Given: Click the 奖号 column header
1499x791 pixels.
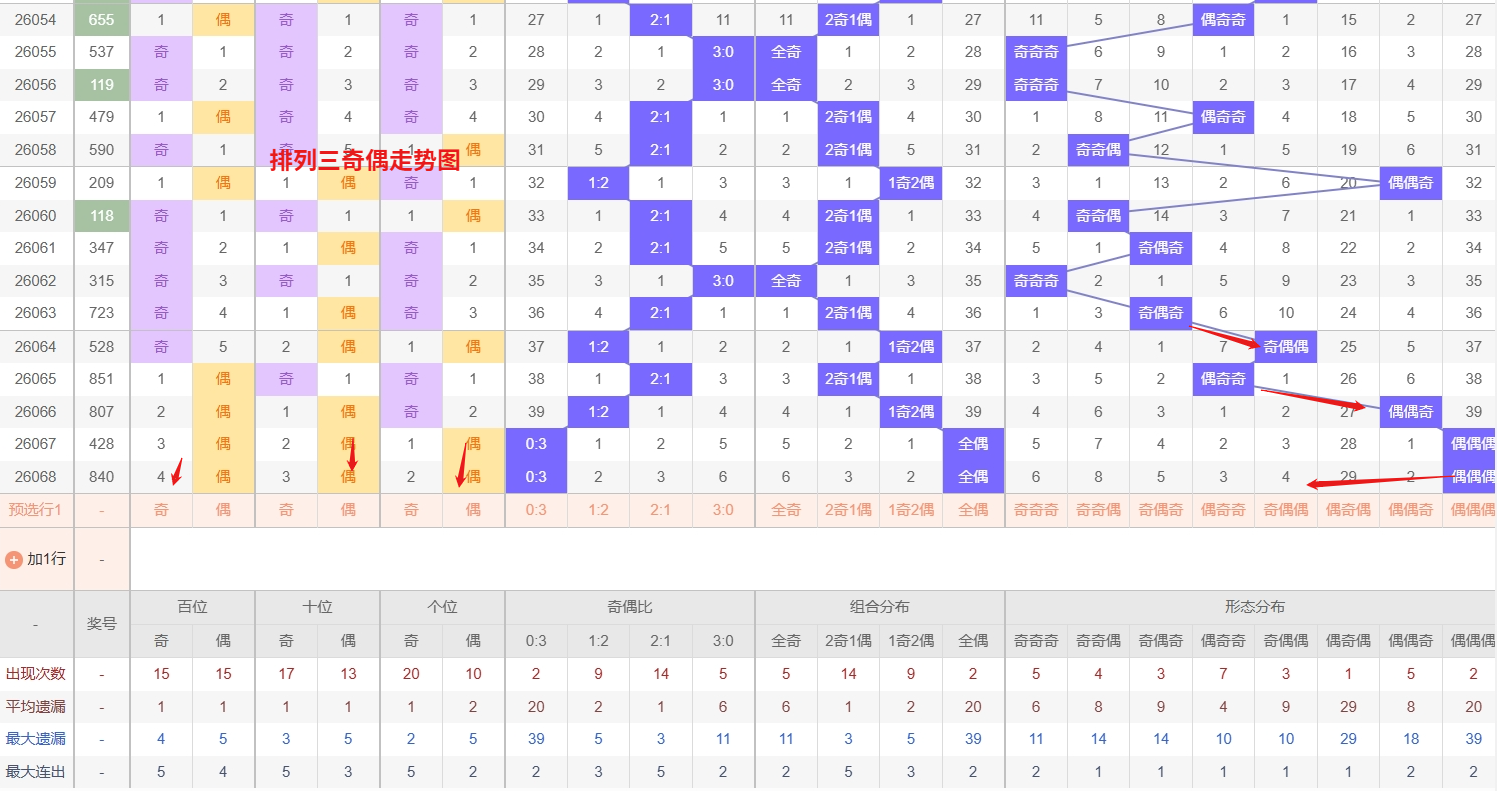Looking at the screenshot, I should pos(102,623).
